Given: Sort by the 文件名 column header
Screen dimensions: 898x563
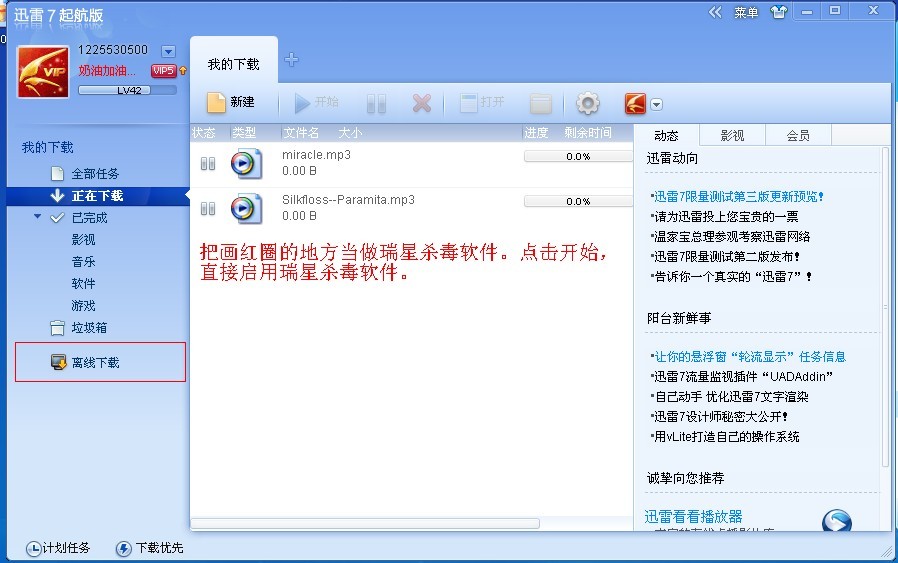Looking at the screenshot, I should point(301,133).
